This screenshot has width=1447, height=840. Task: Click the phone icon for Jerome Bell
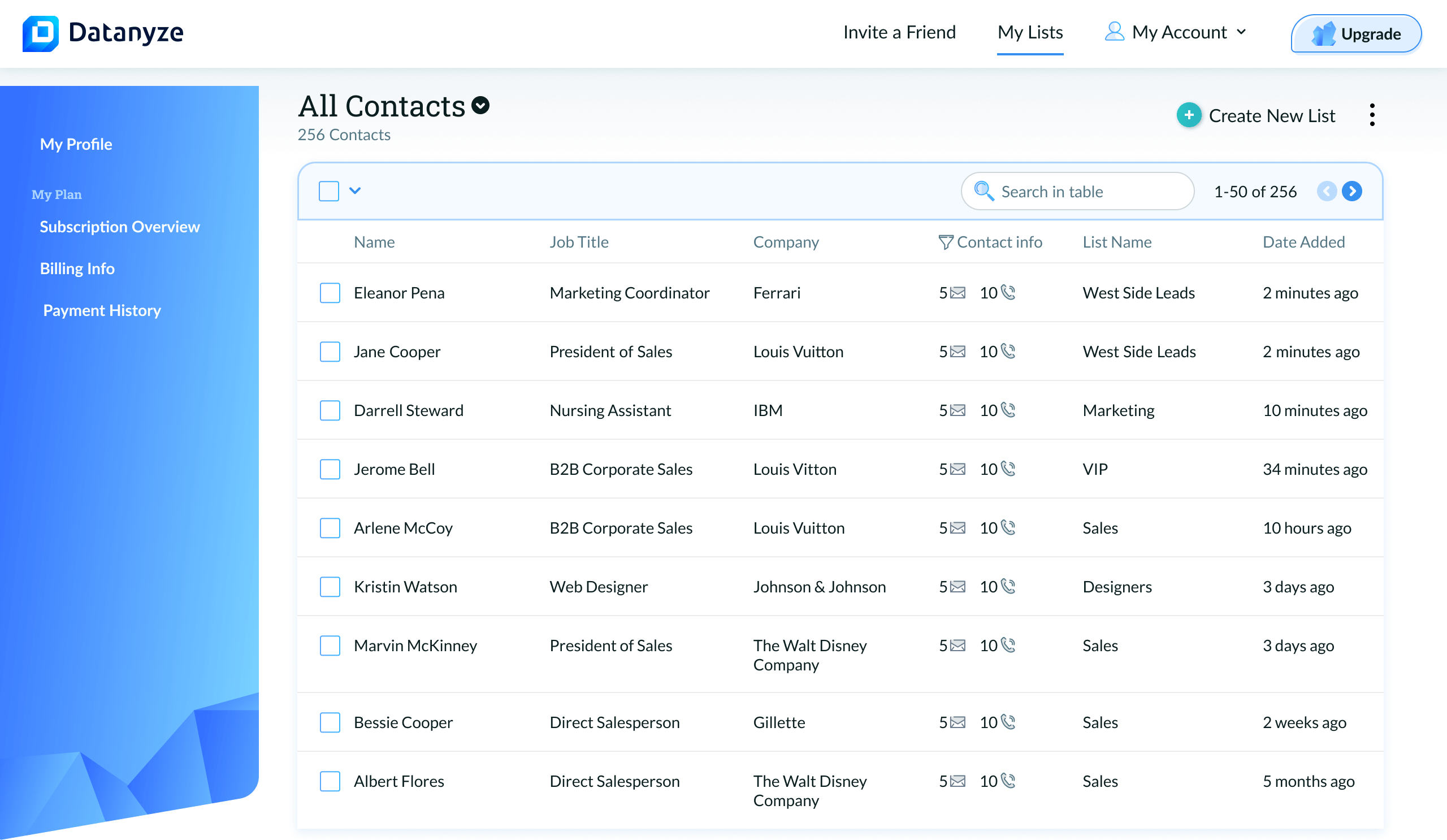1008,469
